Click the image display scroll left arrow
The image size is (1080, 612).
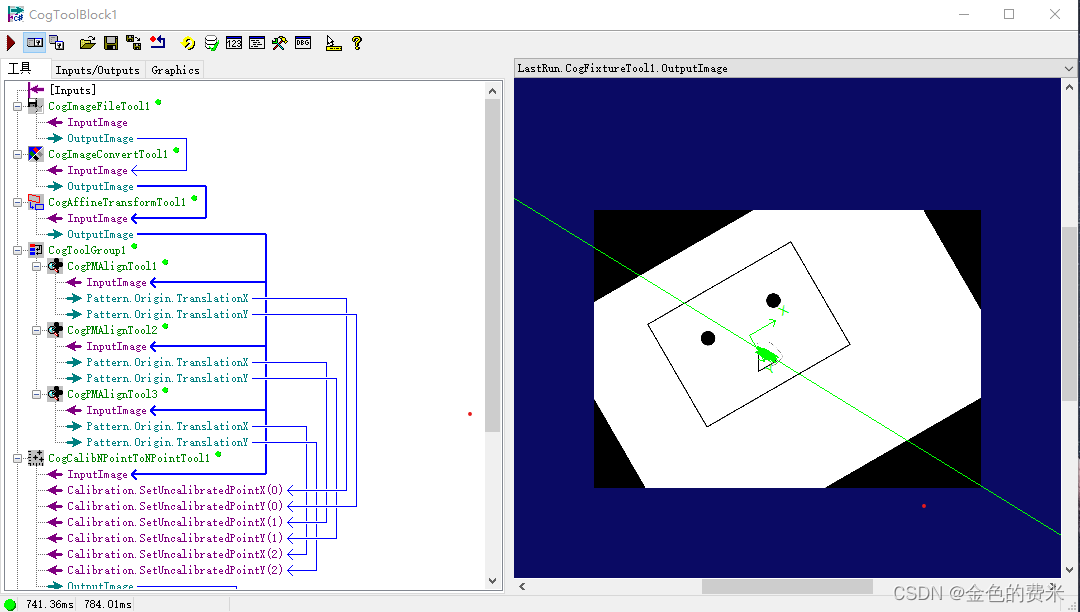(522, 587)
